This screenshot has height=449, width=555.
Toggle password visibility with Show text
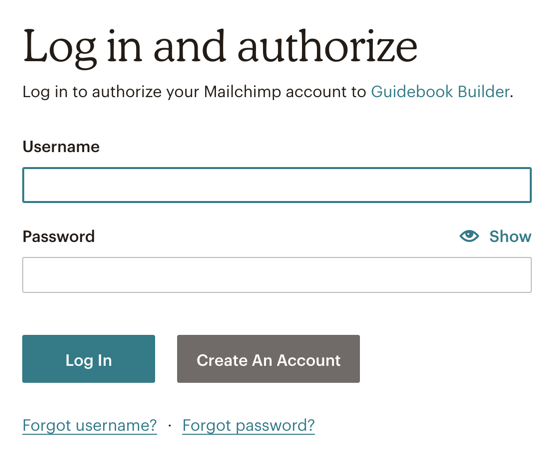coord(510,236)
